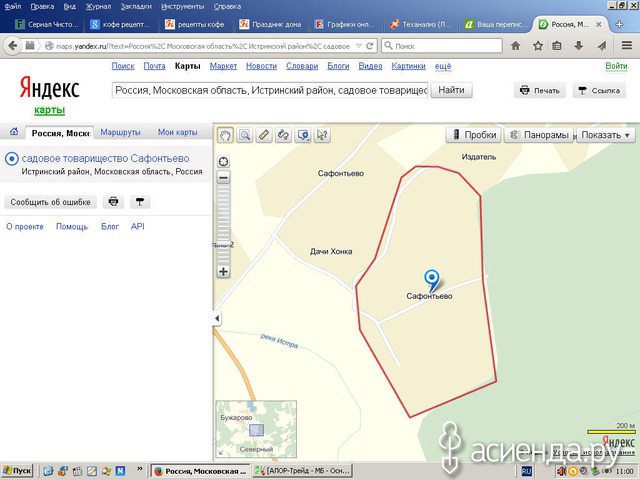The width and height of the screenshot is (640, 480).
Task: Close the active Россия, М... tab
Action: [x=598, y=24]
